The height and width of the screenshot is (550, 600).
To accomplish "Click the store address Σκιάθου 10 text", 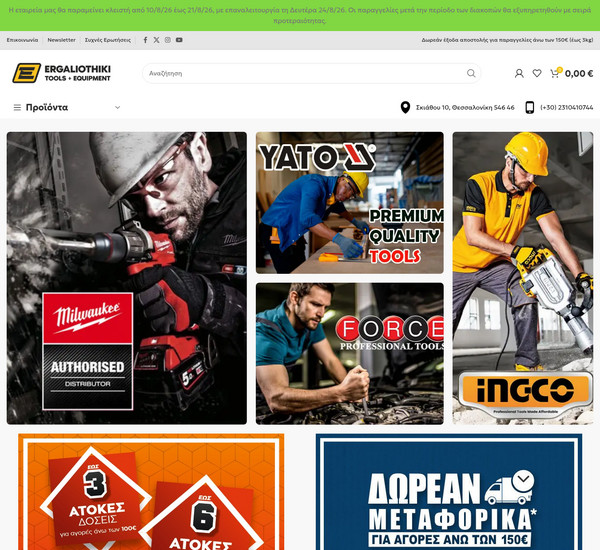I will point(465,108).
